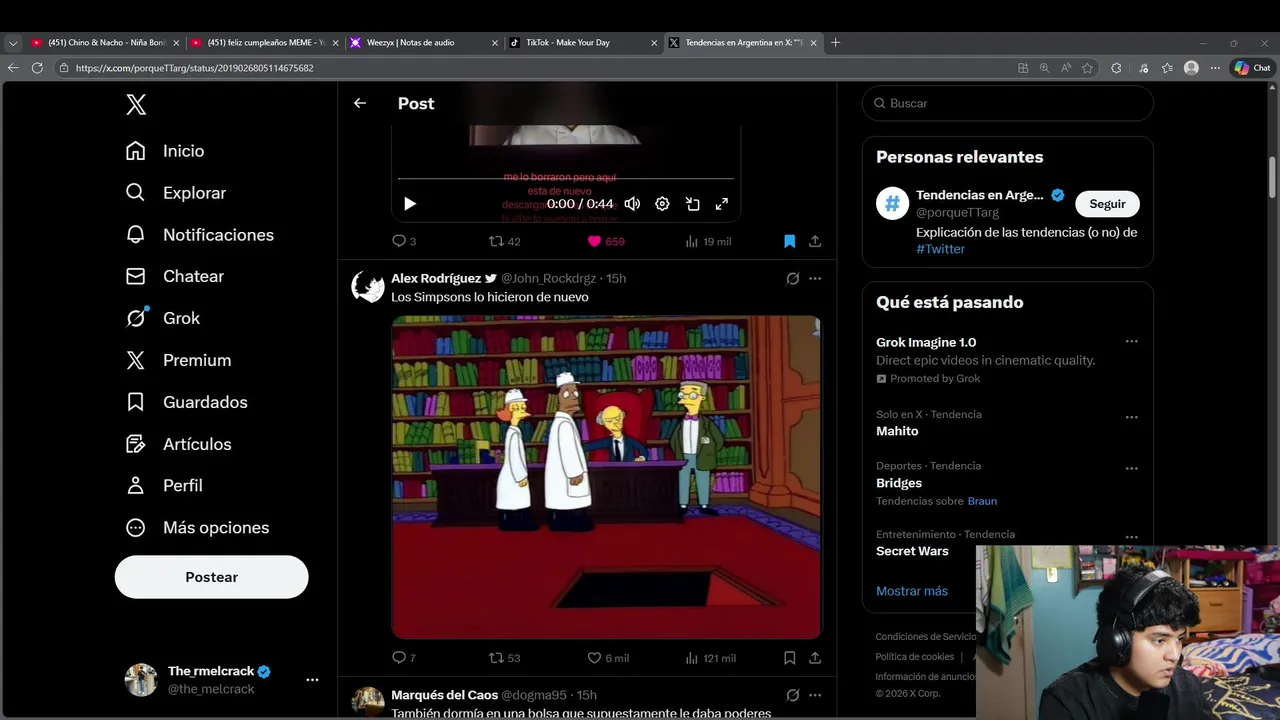The height and width of the screenshot is (720, 1280).
Task: Switch to Weezyx Notas de audio tab
Action: [x=424, y=42]
